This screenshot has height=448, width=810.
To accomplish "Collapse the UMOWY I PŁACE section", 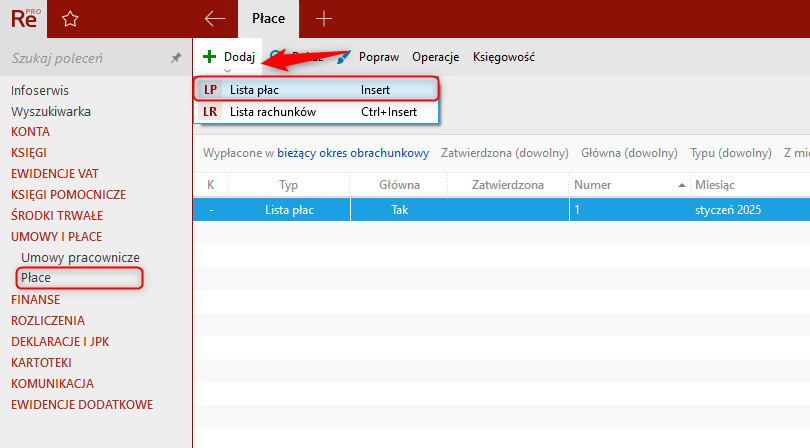I will tap(56, 237).
